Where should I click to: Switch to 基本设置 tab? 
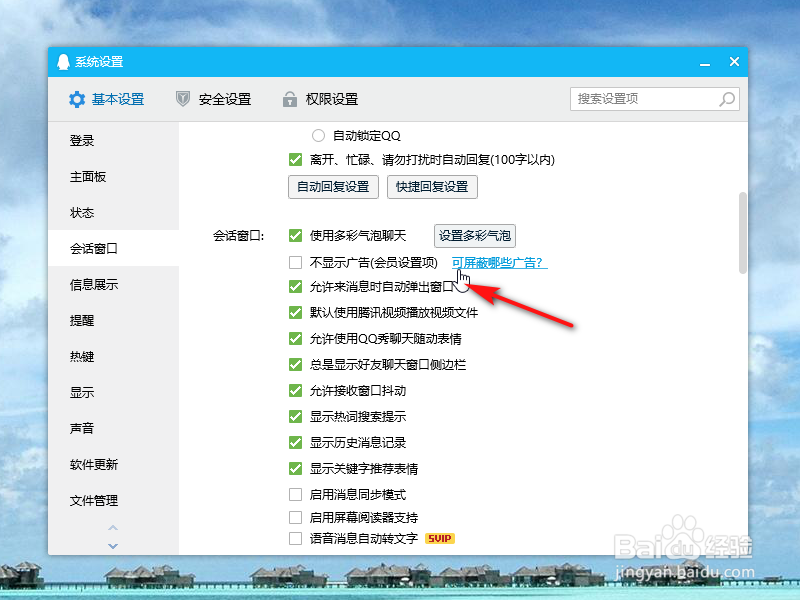pyautogui.click(x=107, y=99)
